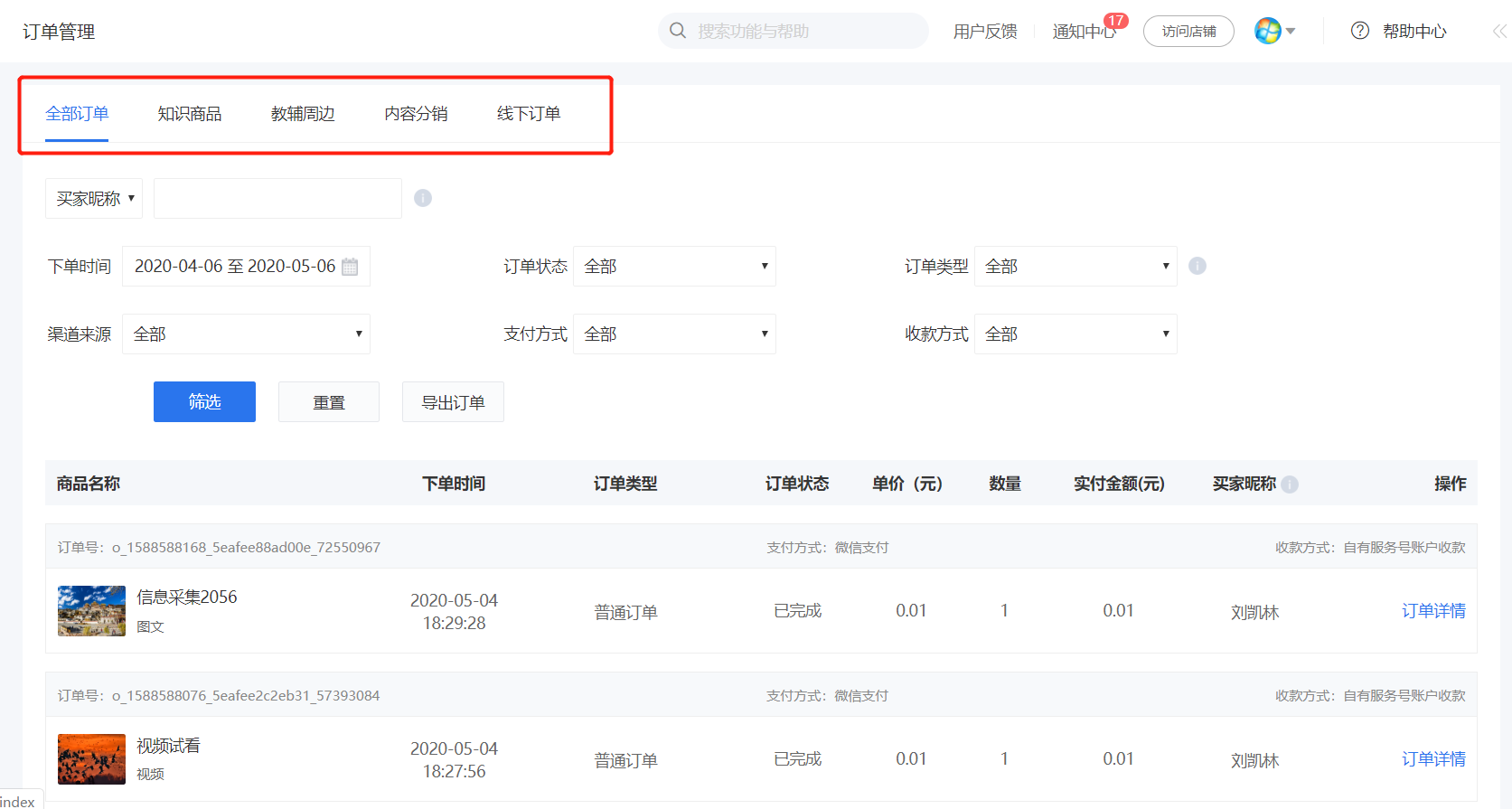Open calendar icon in order date field
The height and width of the screenshot is (809, 1512).
tap(350, 267)
